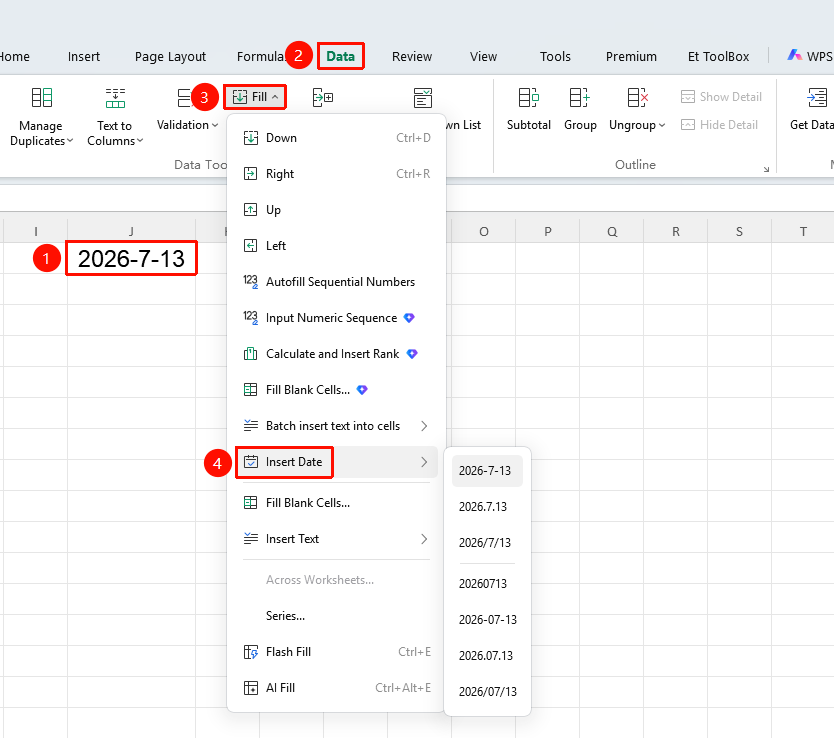Select the column Q header
This screenshot has height=738, width=834.
click(x=612, y=231)
